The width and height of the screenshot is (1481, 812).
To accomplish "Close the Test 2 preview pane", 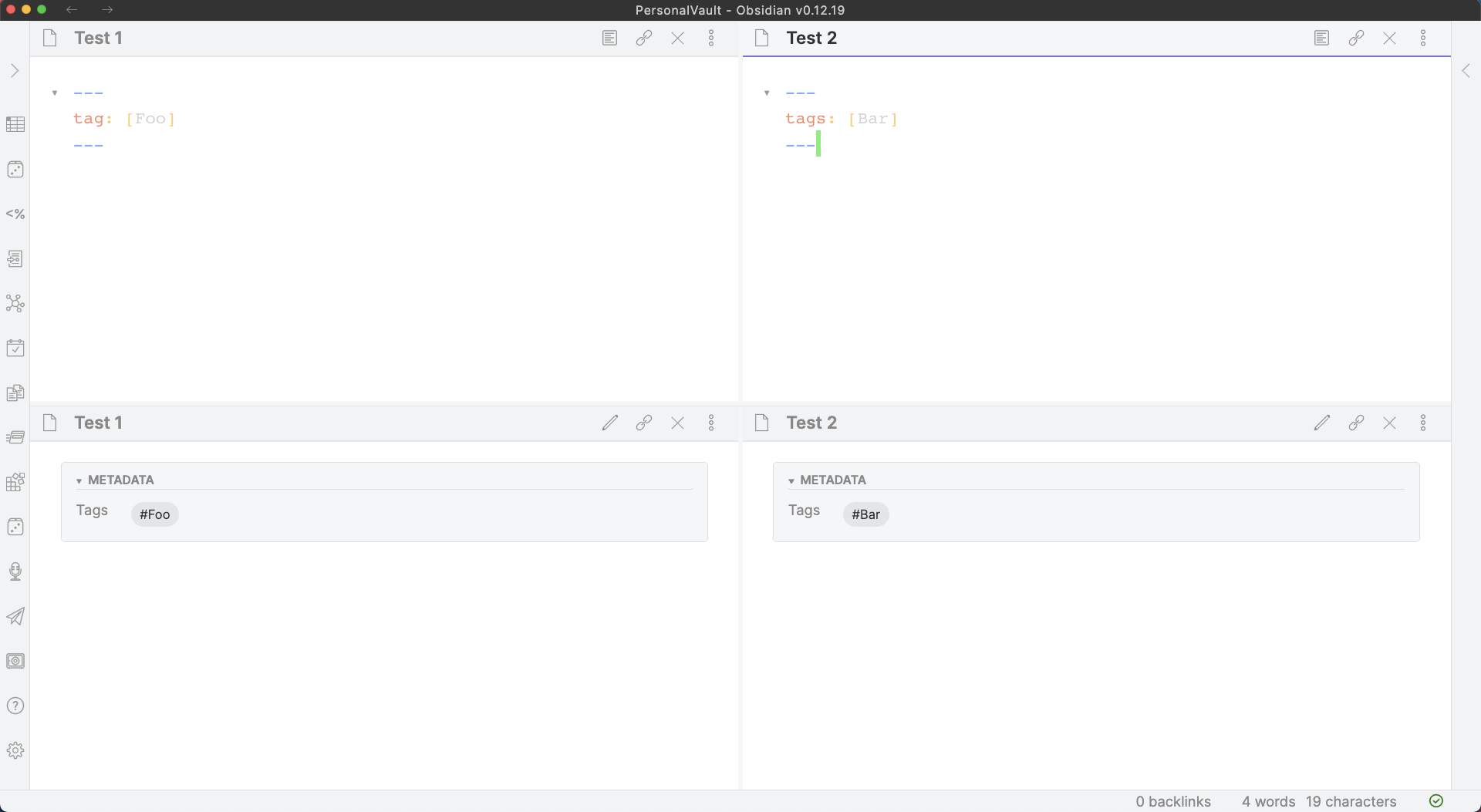I will pyautogui.click(x=1389, y=423).
